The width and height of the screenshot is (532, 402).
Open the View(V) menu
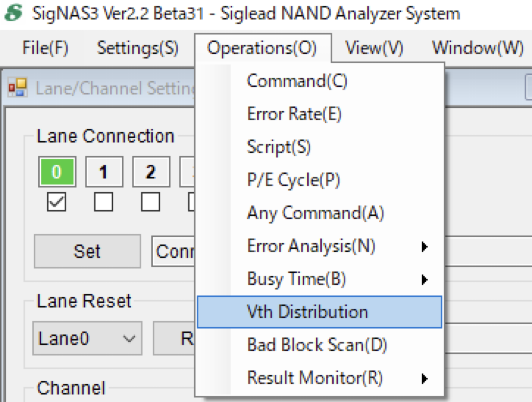374,47
